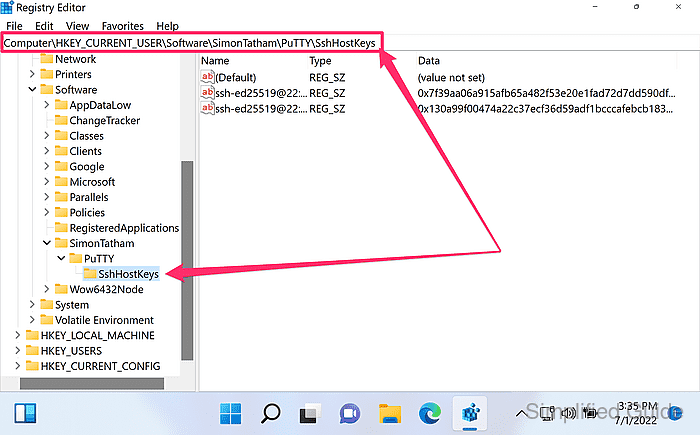Select the HKEY_LOCAL_MACHINE hive

click(97, 335)
